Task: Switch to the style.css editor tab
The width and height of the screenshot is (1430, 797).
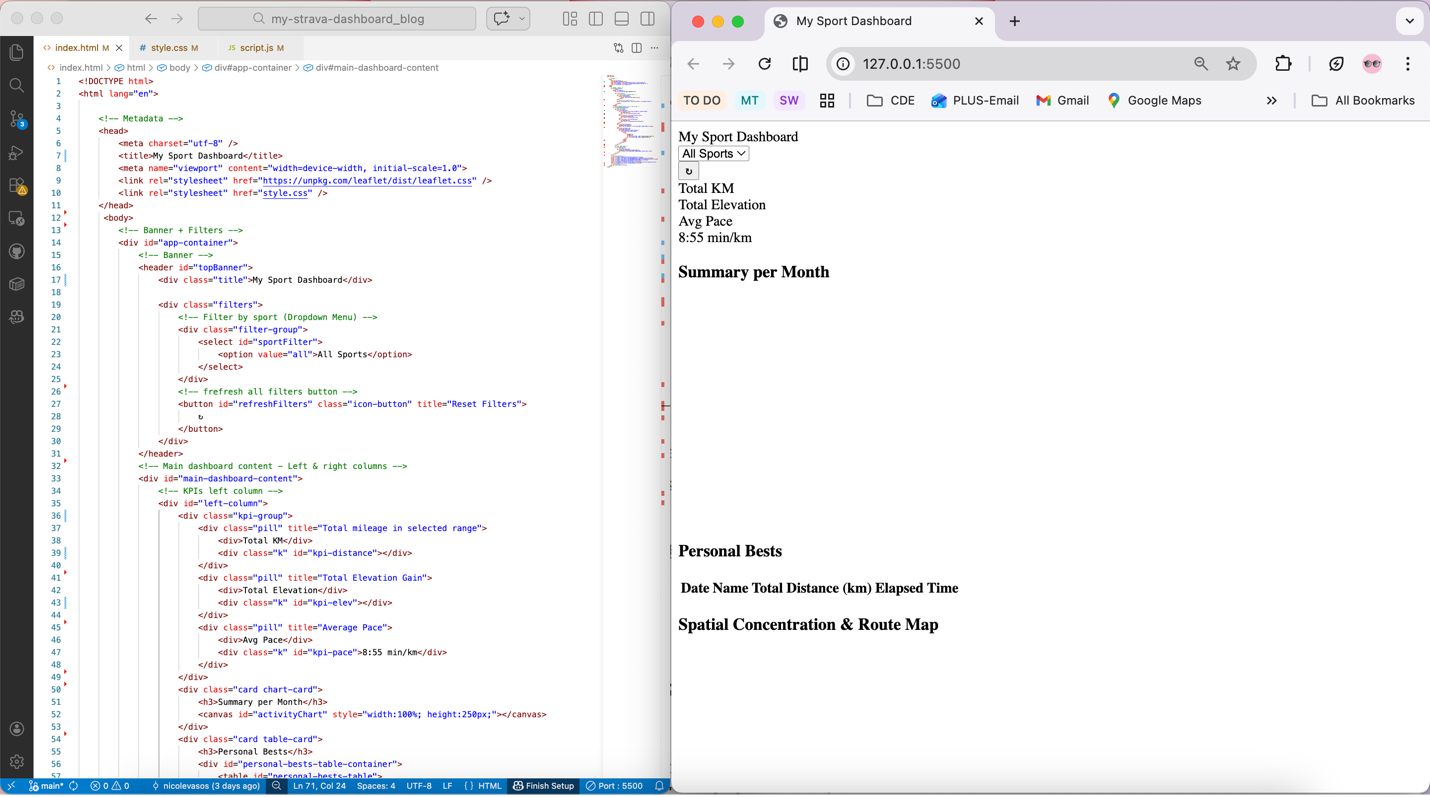Action: click(168, 47)
